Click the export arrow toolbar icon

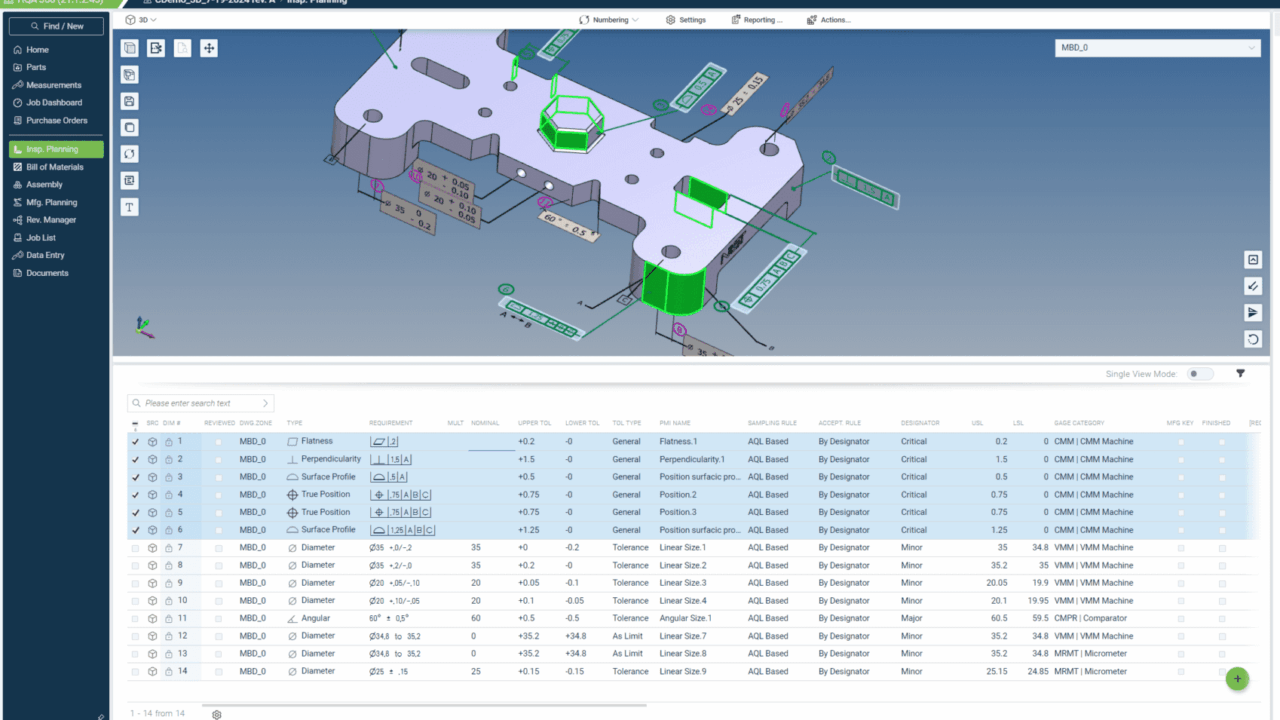(156, 48)
